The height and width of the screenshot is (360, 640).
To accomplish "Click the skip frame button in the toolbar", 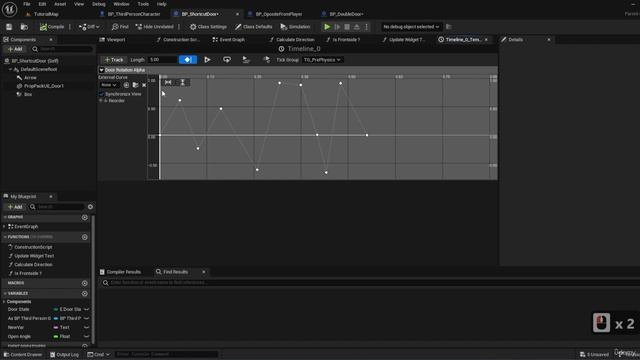I will pyautogui.click(x=337, y=27).
